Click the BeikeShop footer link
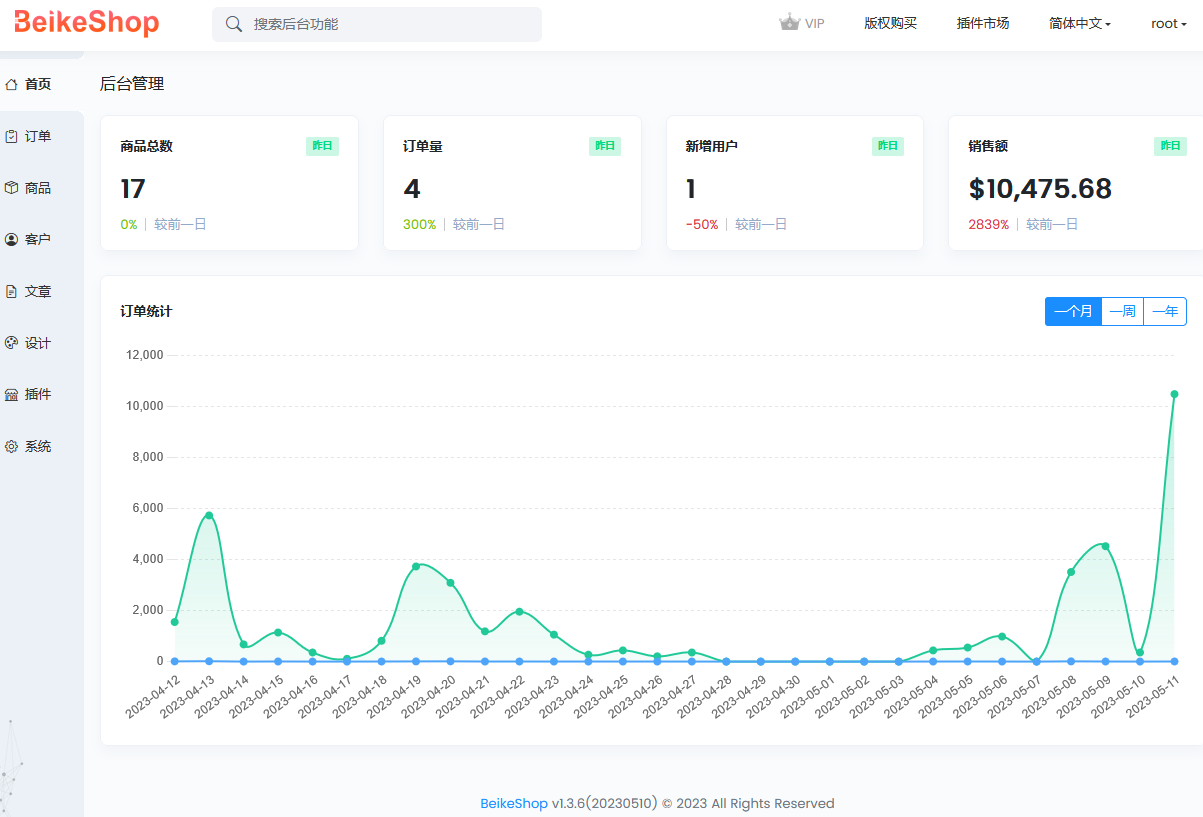This screenshot has width=1203, height=817. (x=514, y=803)
